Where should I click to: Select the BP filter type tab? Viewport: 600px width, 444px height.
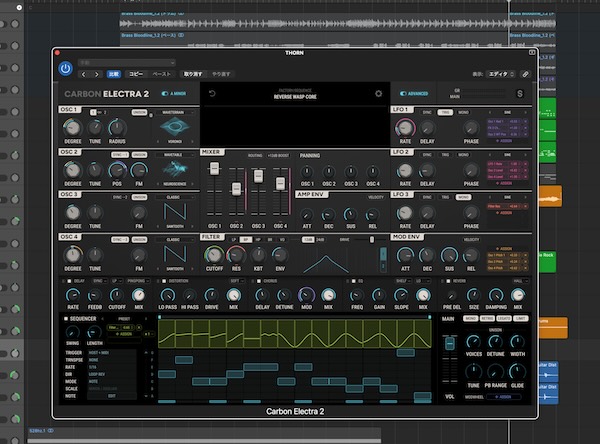[x=246, y=240]
